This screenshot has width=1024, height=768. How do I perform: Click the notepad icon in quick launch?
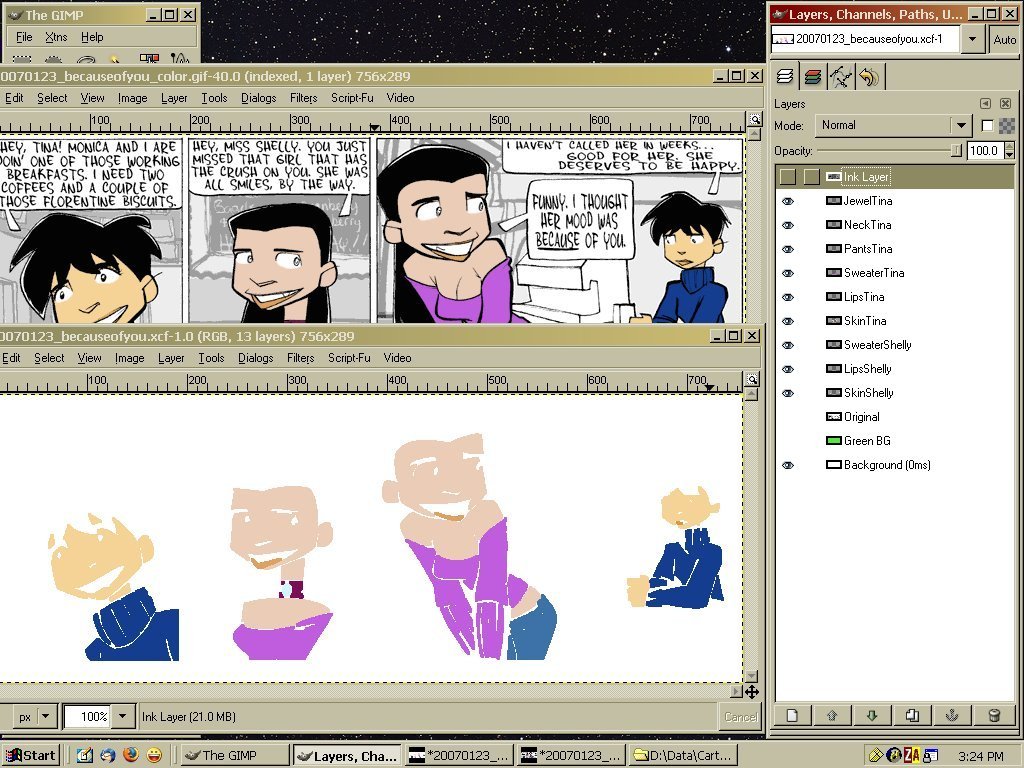coord(84,755)
